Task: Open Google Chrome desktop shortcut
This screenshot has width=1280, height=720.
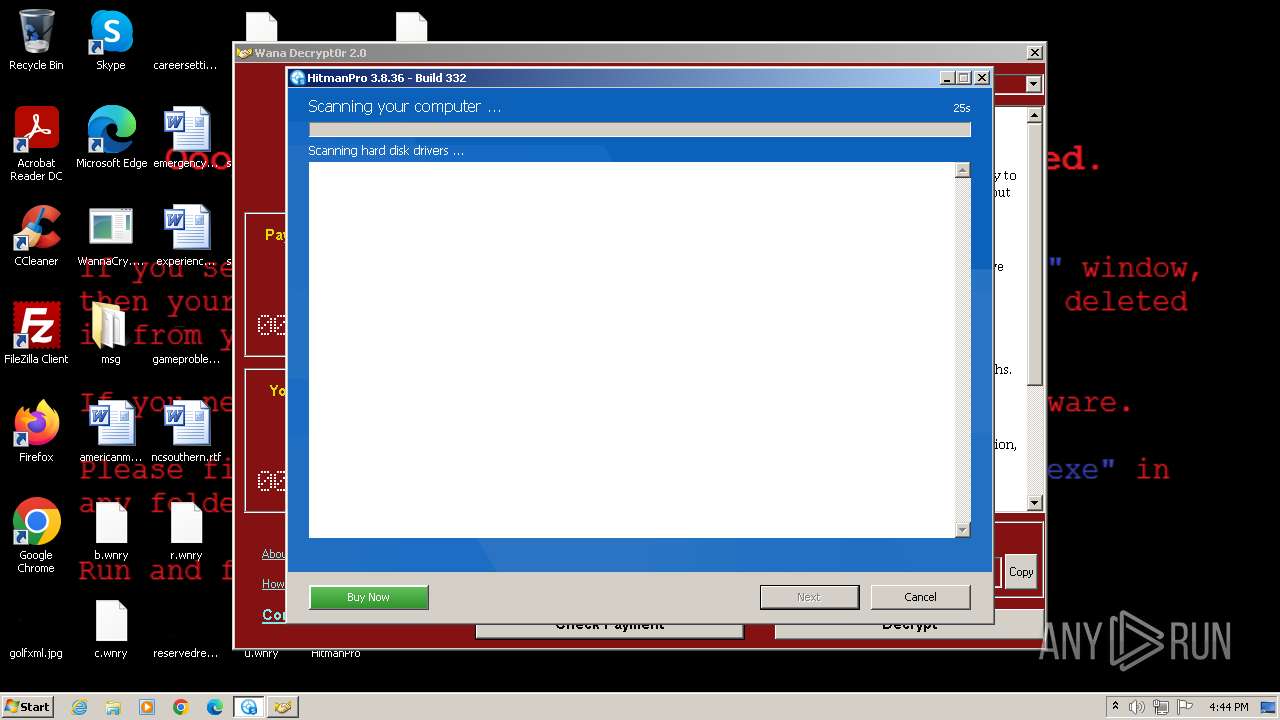Action: tap(36, 536)
